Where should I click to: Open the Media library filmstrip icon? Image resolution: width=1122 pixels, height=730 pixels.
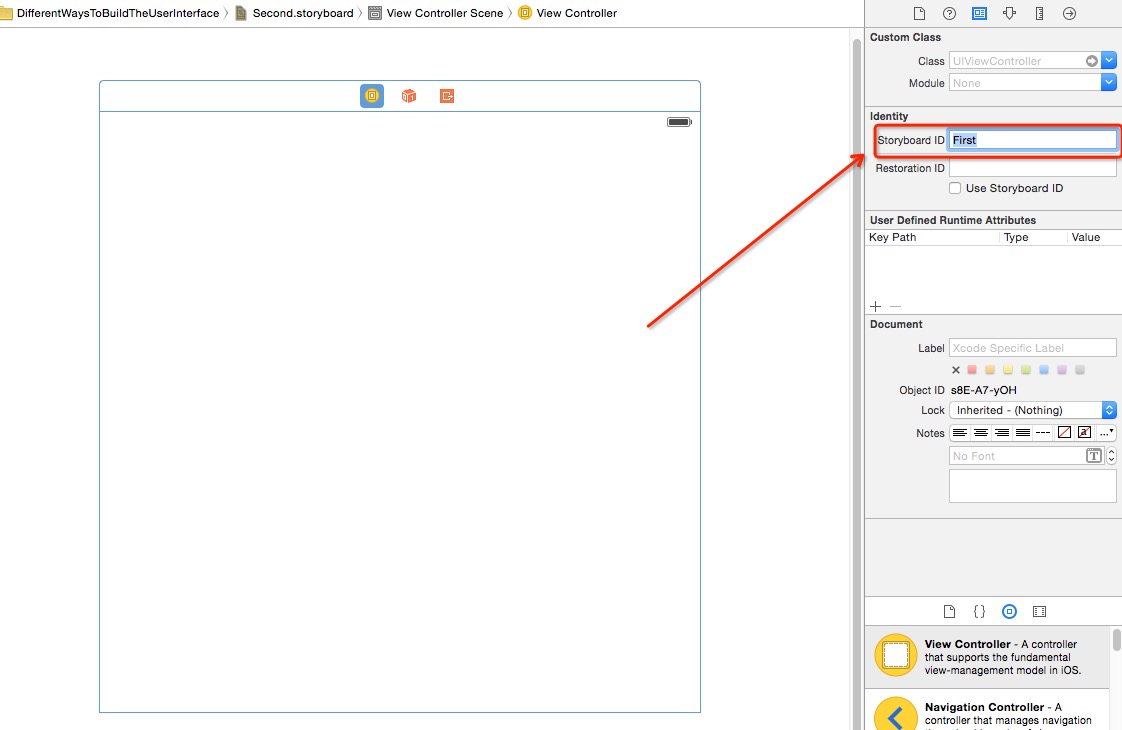tap(1039, 611)
